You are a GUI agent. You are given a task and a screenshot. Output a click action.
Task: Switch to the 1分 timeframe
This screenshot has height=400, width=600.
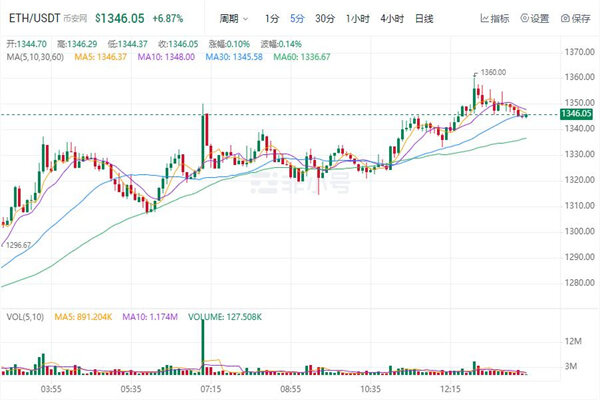pyautogui.click(x=272, y=19)
